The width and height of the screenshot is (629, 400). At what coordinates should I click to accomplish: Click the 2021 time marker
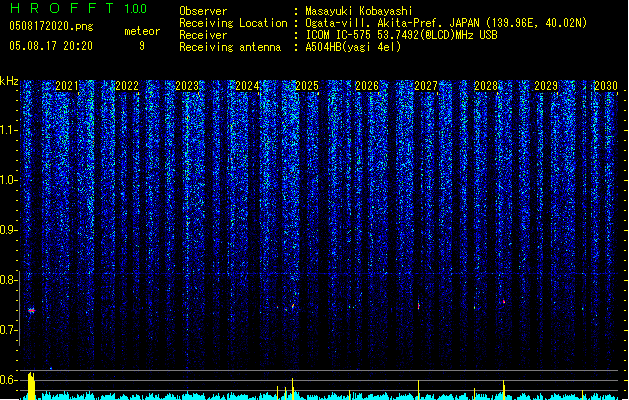coord(67,86)
